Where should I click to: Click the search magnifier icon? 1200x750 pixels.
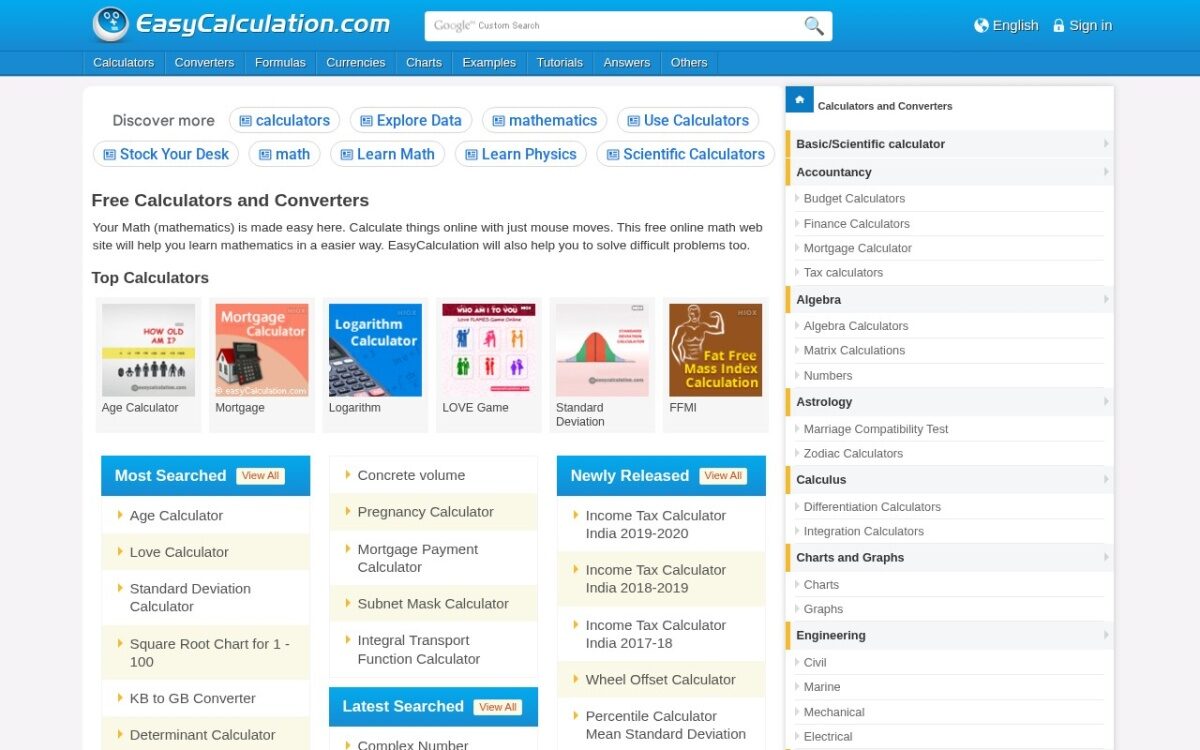click(814, 26)
